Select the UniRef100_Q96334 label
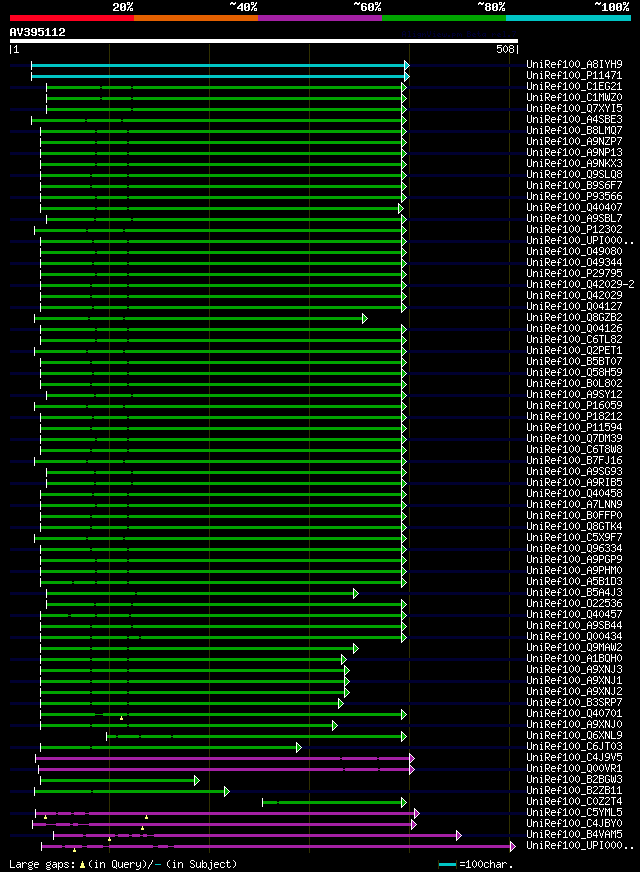The width and height of the screenshot is (640, 872). click(x=574, y=548)
